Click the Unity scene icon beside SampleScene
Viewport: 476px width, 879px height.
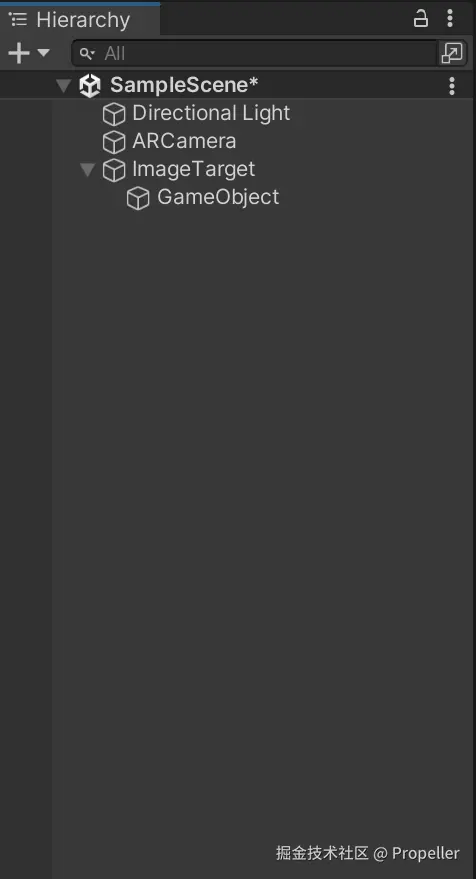pyautogui.click(x=90, y=86)
